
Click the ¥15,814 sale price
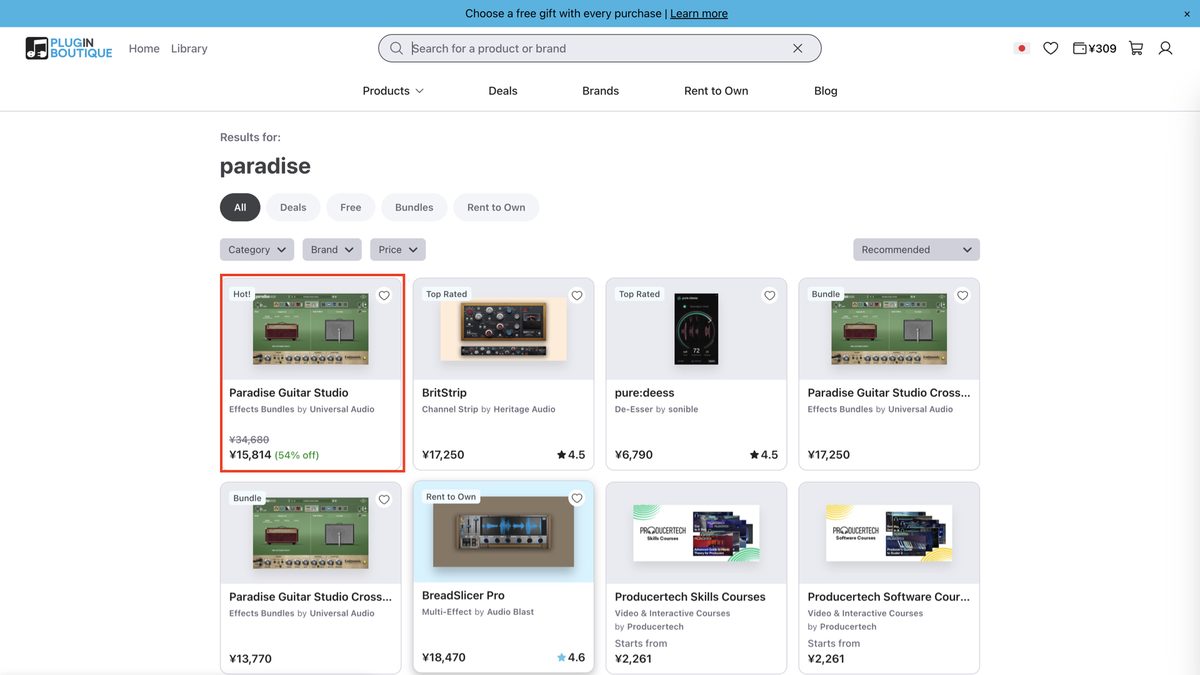click(250, 455)
